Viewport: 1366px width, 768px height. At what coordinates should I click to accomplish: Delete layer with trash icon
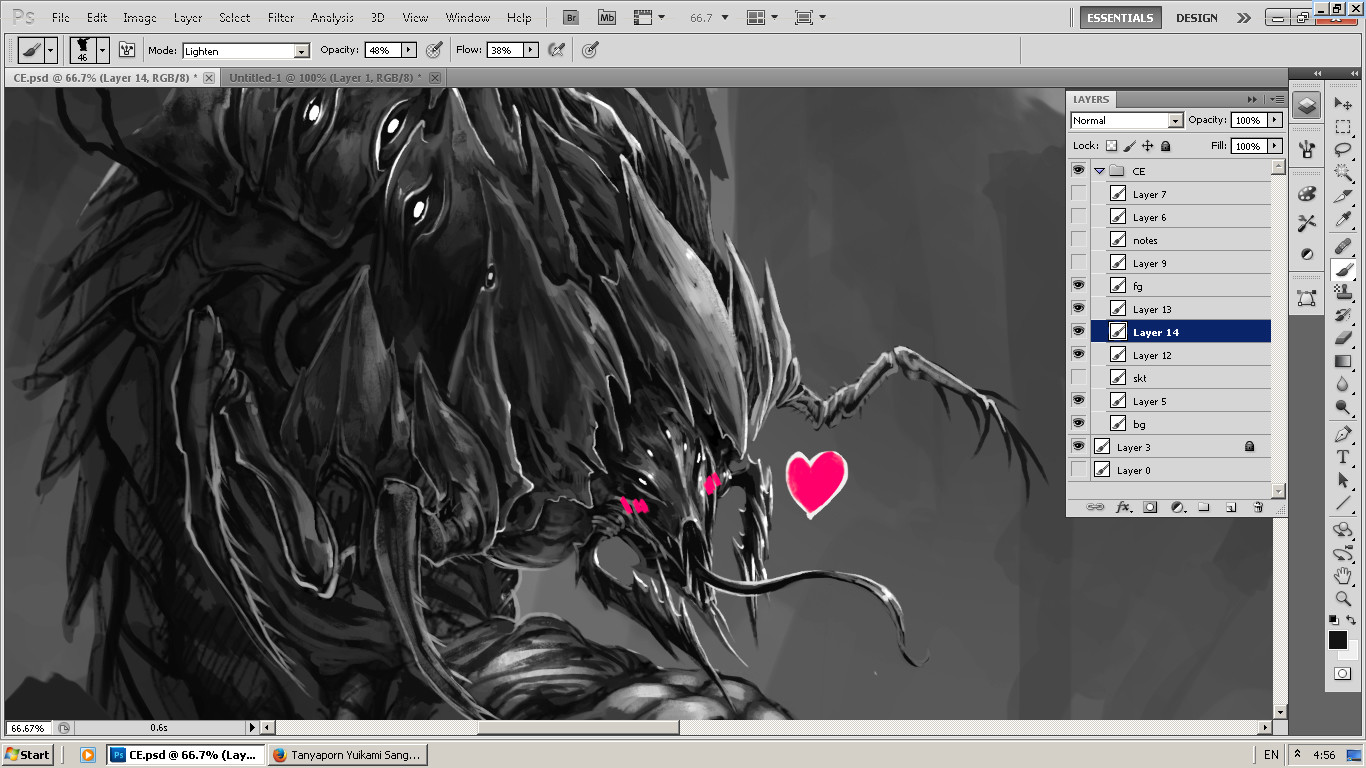coord(1259,507)
